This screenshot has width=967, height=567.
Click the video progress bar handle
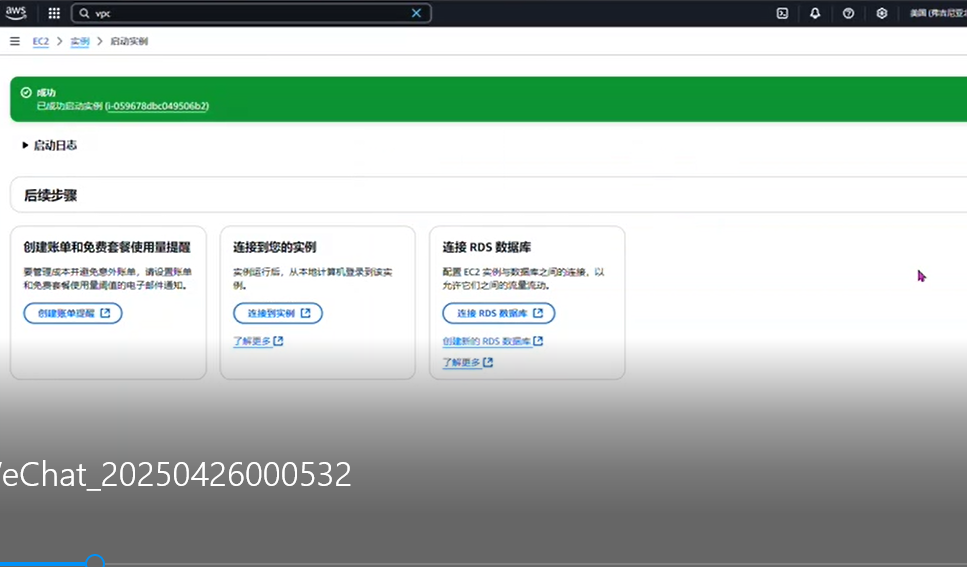95,561
